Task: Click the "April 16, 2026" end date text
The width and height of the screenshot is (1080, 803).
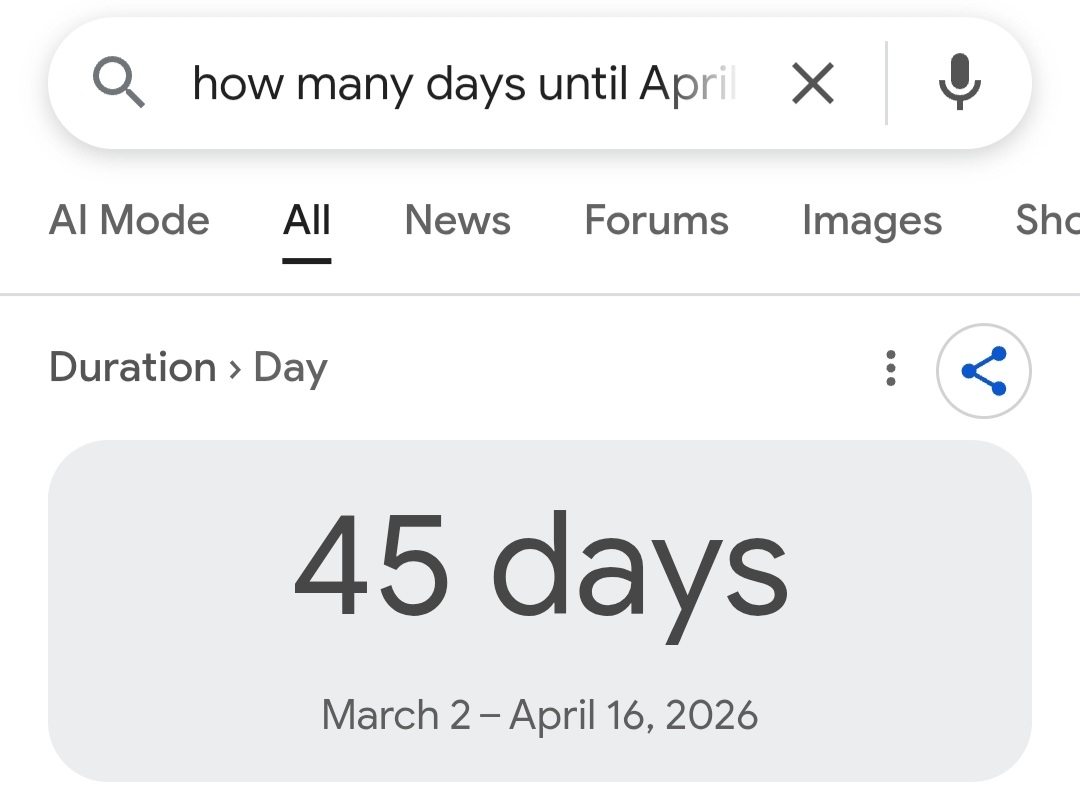Action: click(633, 716)
